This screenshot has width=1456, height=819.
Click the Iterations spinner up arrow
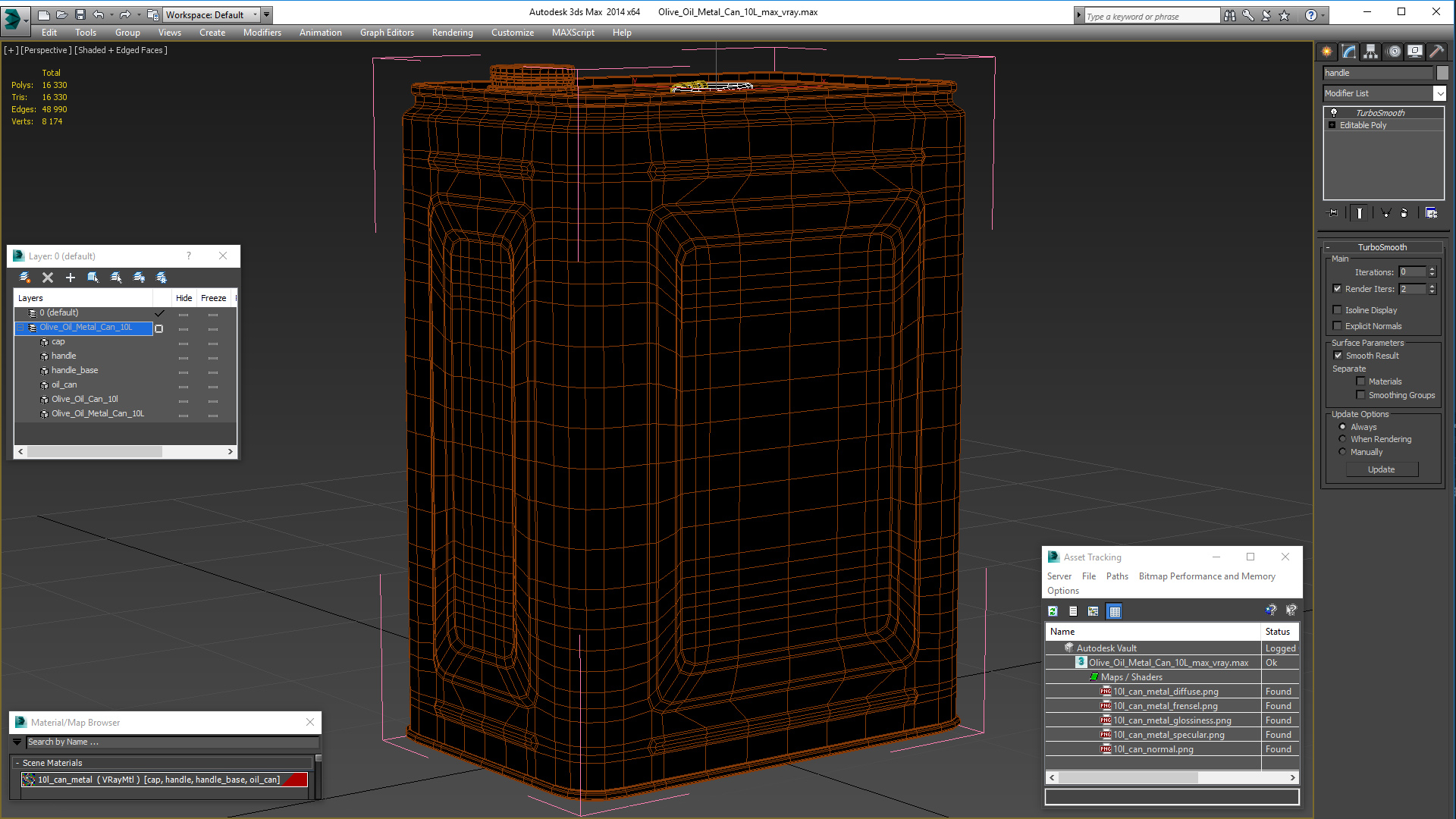pyautogui.click(x=1432, y=269)
